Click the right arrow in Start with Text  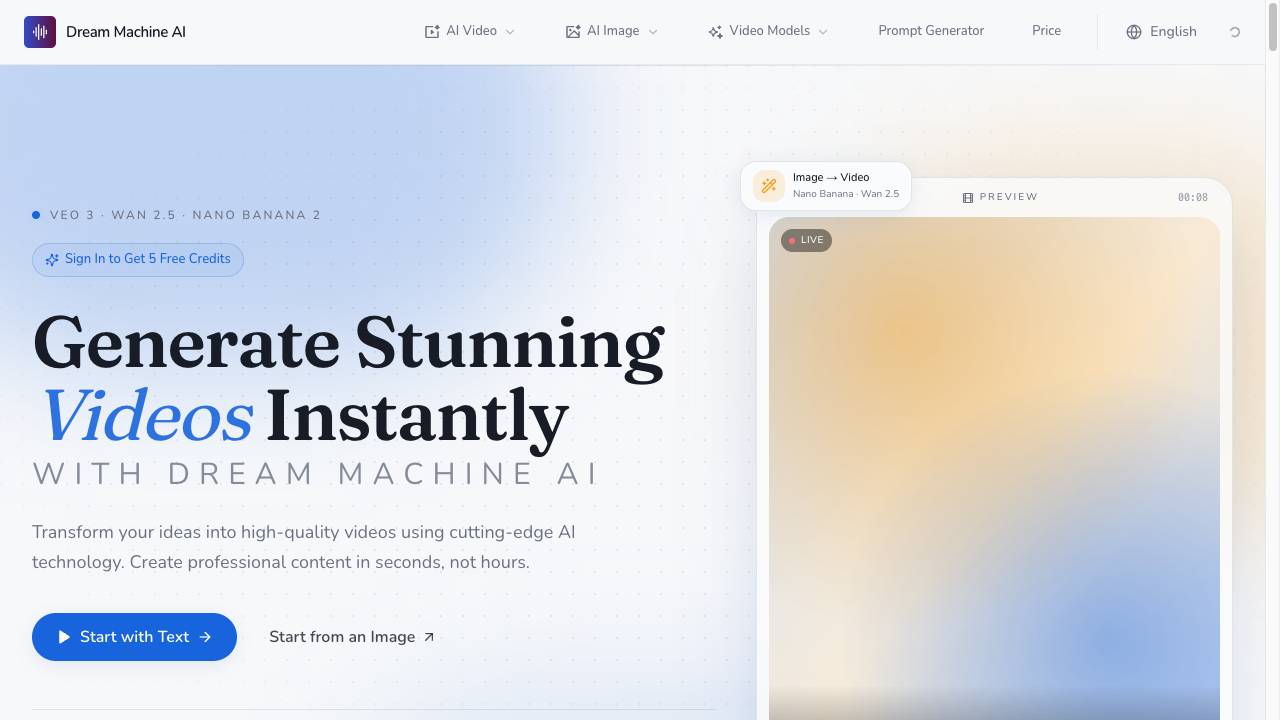(x=205, y=637)
